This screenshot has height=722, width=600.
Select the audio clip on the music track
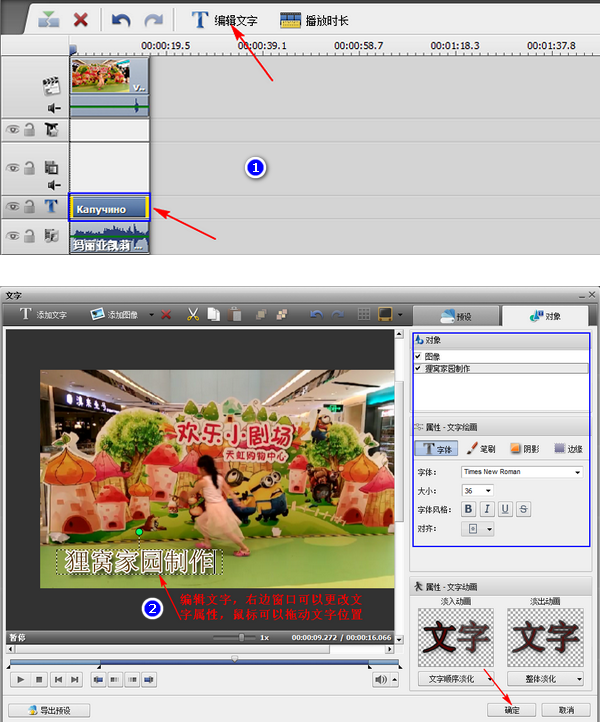110,238
